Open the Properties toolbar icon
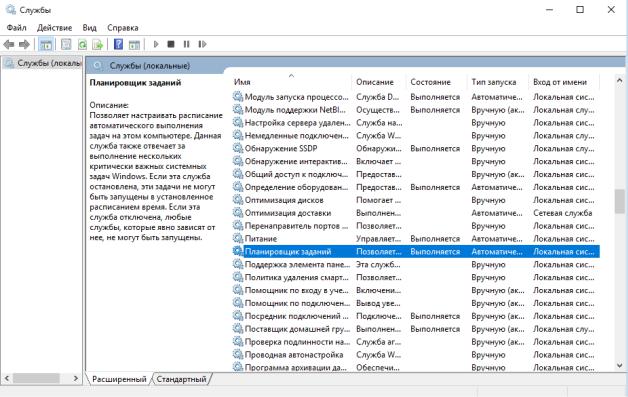628x397 pixels. (x=66, y=44)
